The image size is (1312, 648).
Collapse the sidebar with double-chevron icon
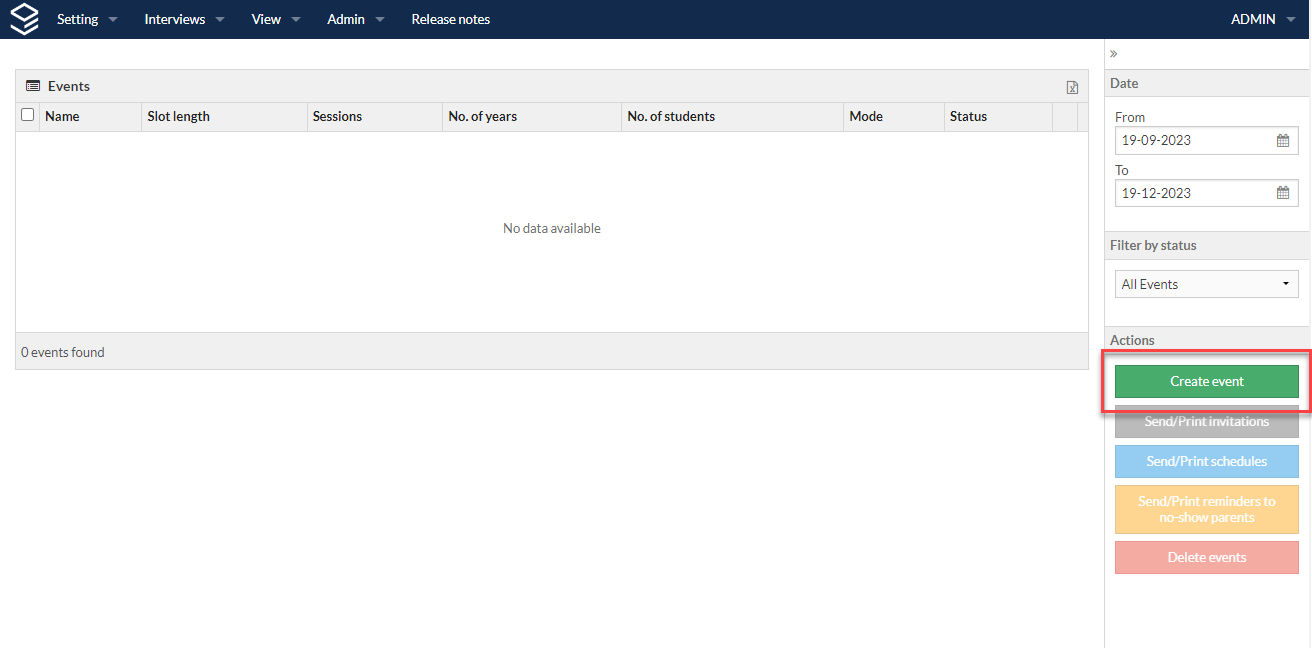tap(1114, 53)
